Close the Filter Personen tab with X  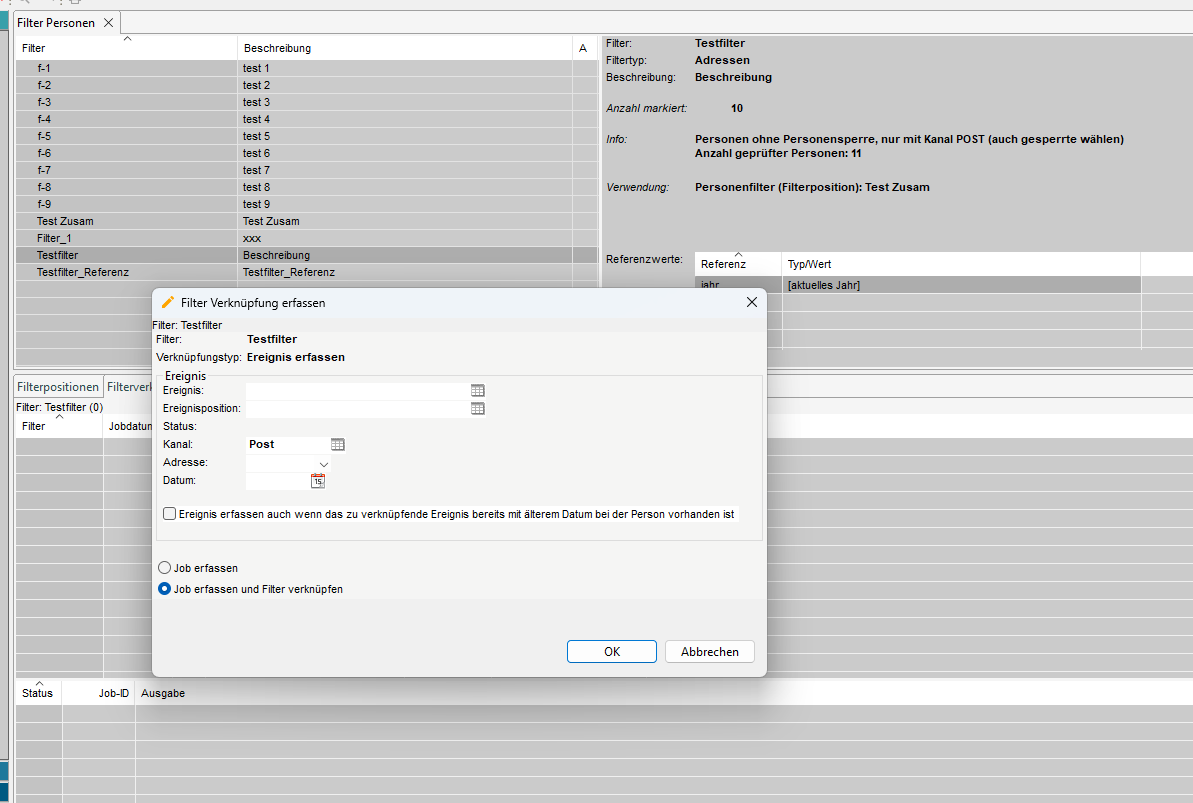coord(109,23)
